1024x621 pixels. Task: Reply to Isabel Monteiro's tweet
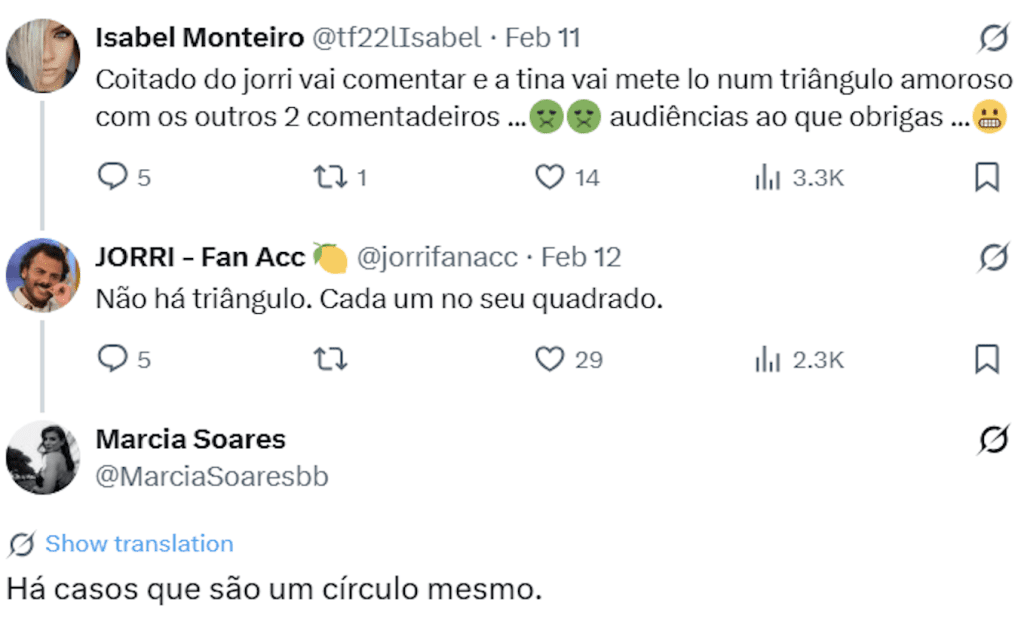[111, 178]
